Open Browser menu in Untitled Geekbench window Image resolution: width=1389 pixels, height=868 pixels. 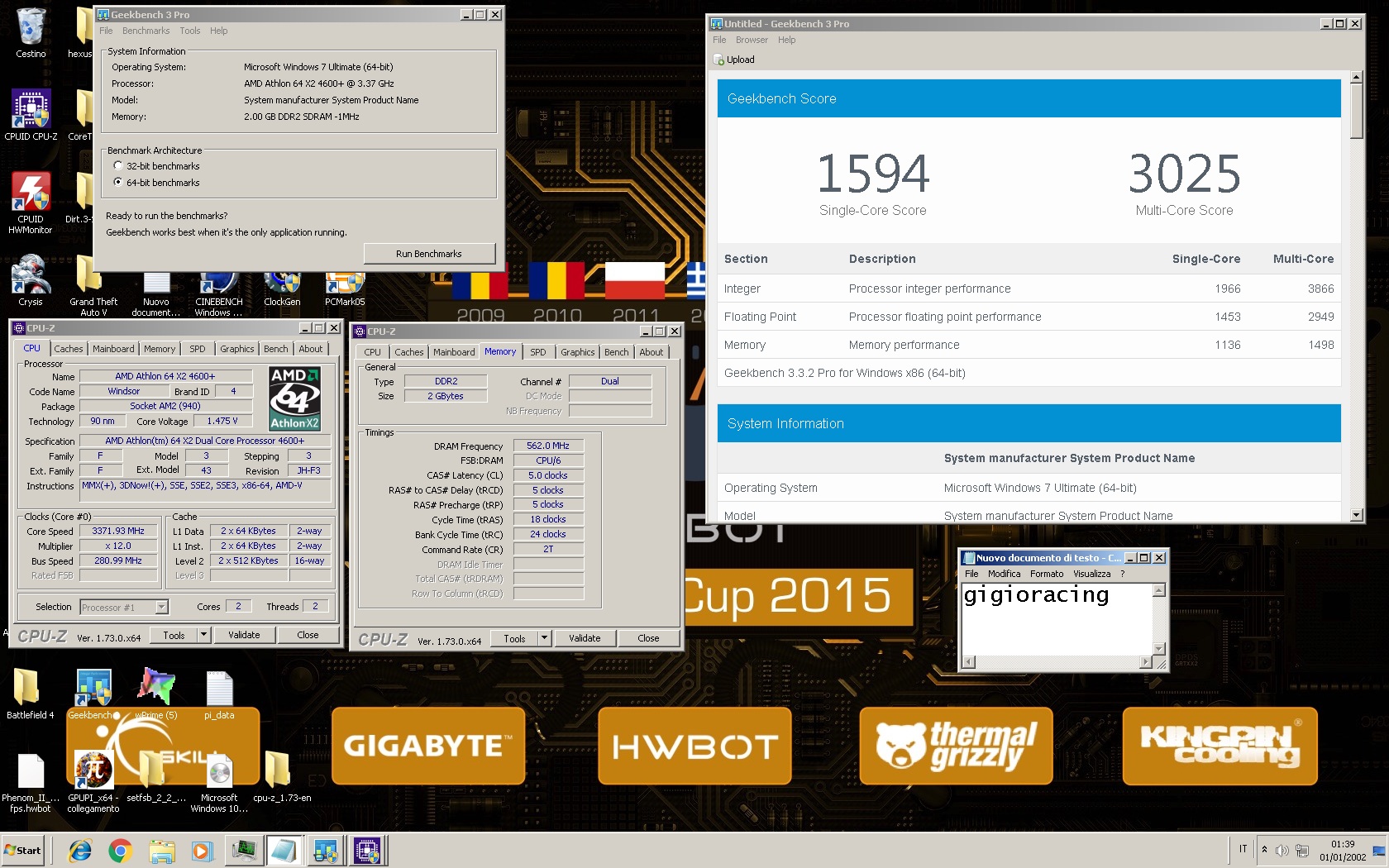coord(752,40)
